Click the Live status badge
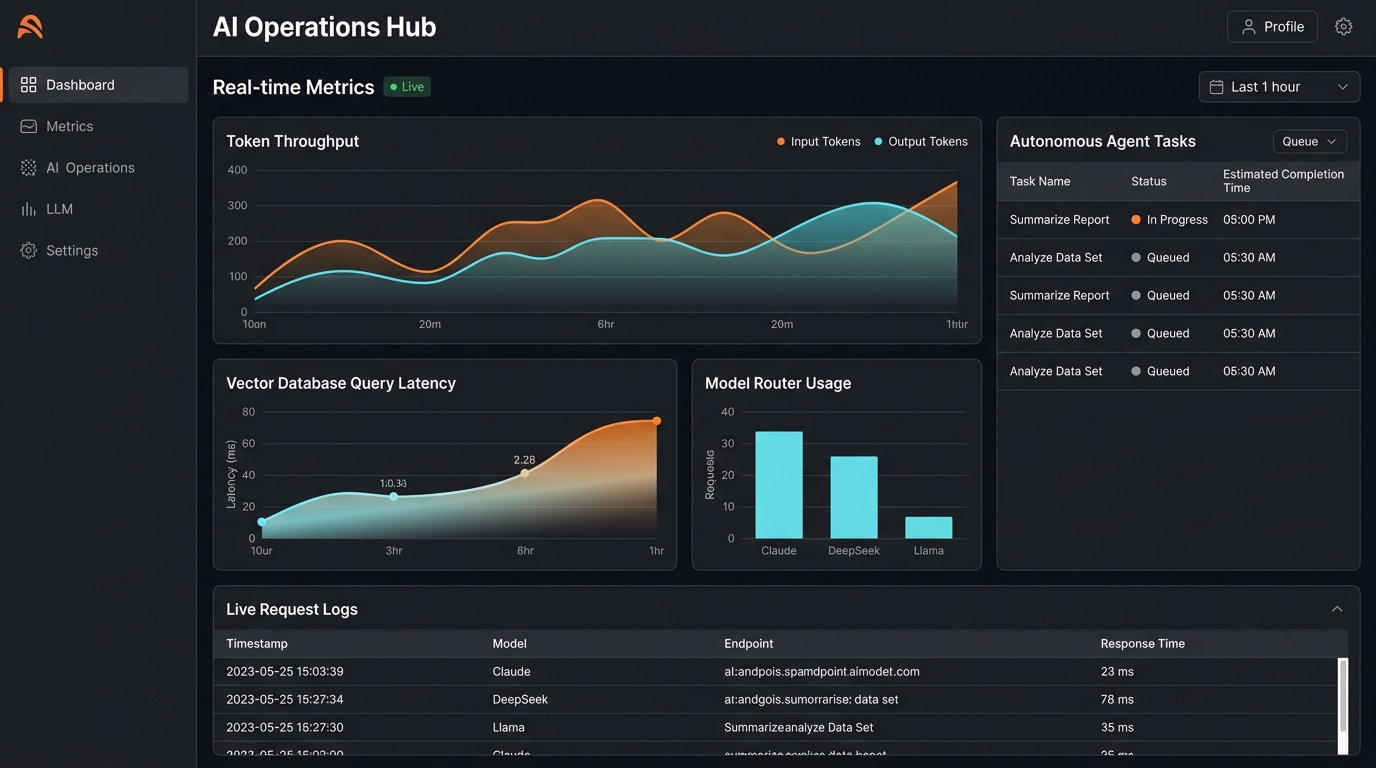Image resolution: width=1376 pixels, height=768 pixels. click(407, 87)
